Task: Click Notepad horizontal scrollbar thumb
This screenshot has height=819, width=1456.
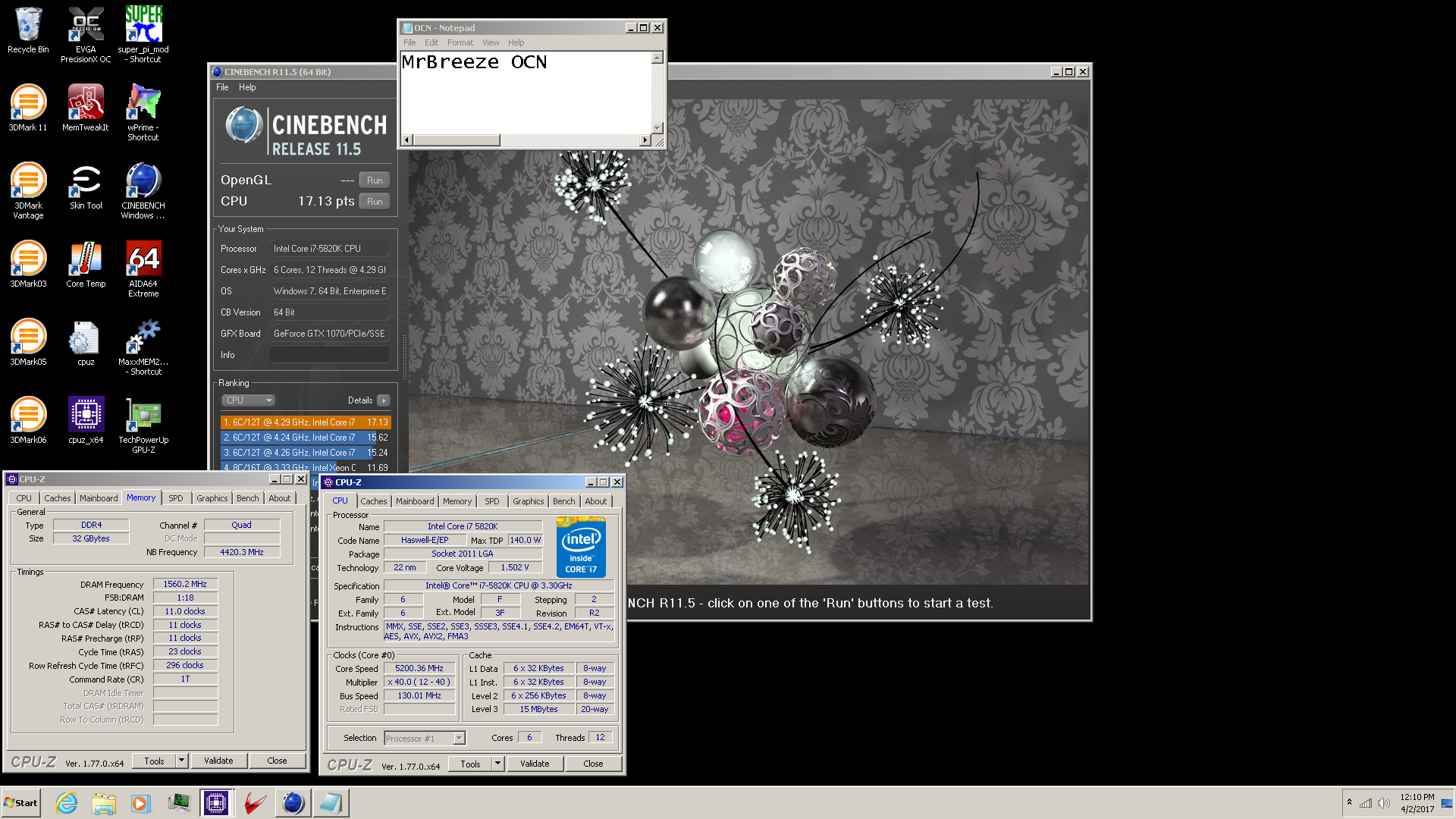Action: [457, 140]
